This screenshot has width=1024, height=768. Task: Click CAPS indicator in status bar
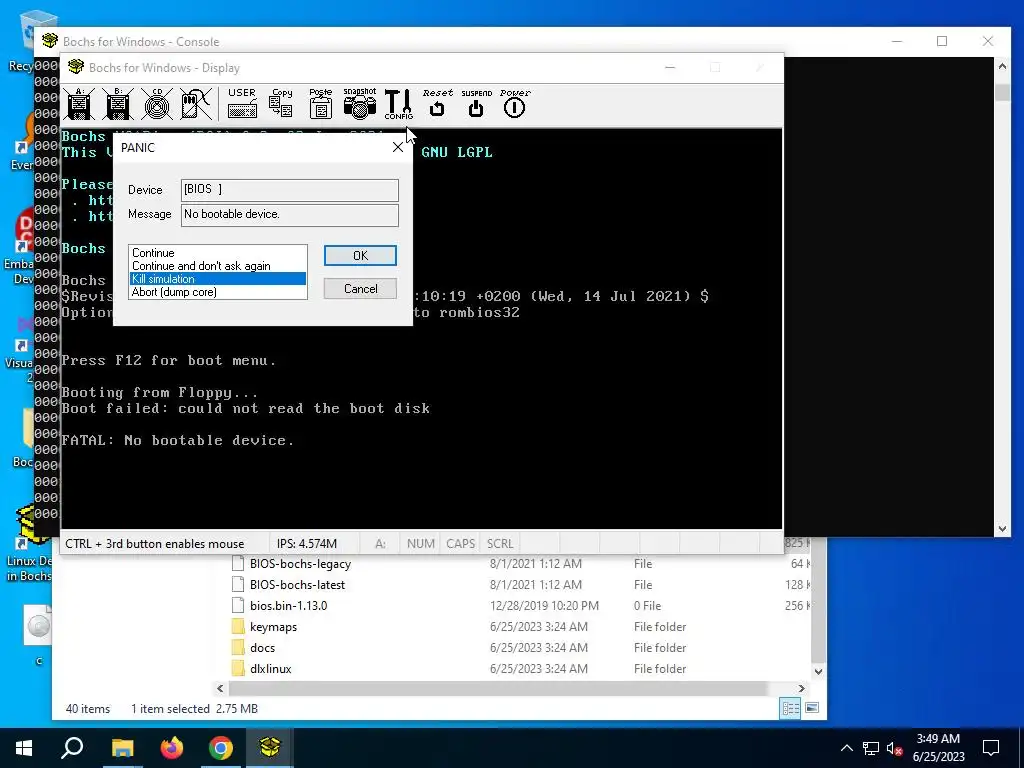coord(460,543)
